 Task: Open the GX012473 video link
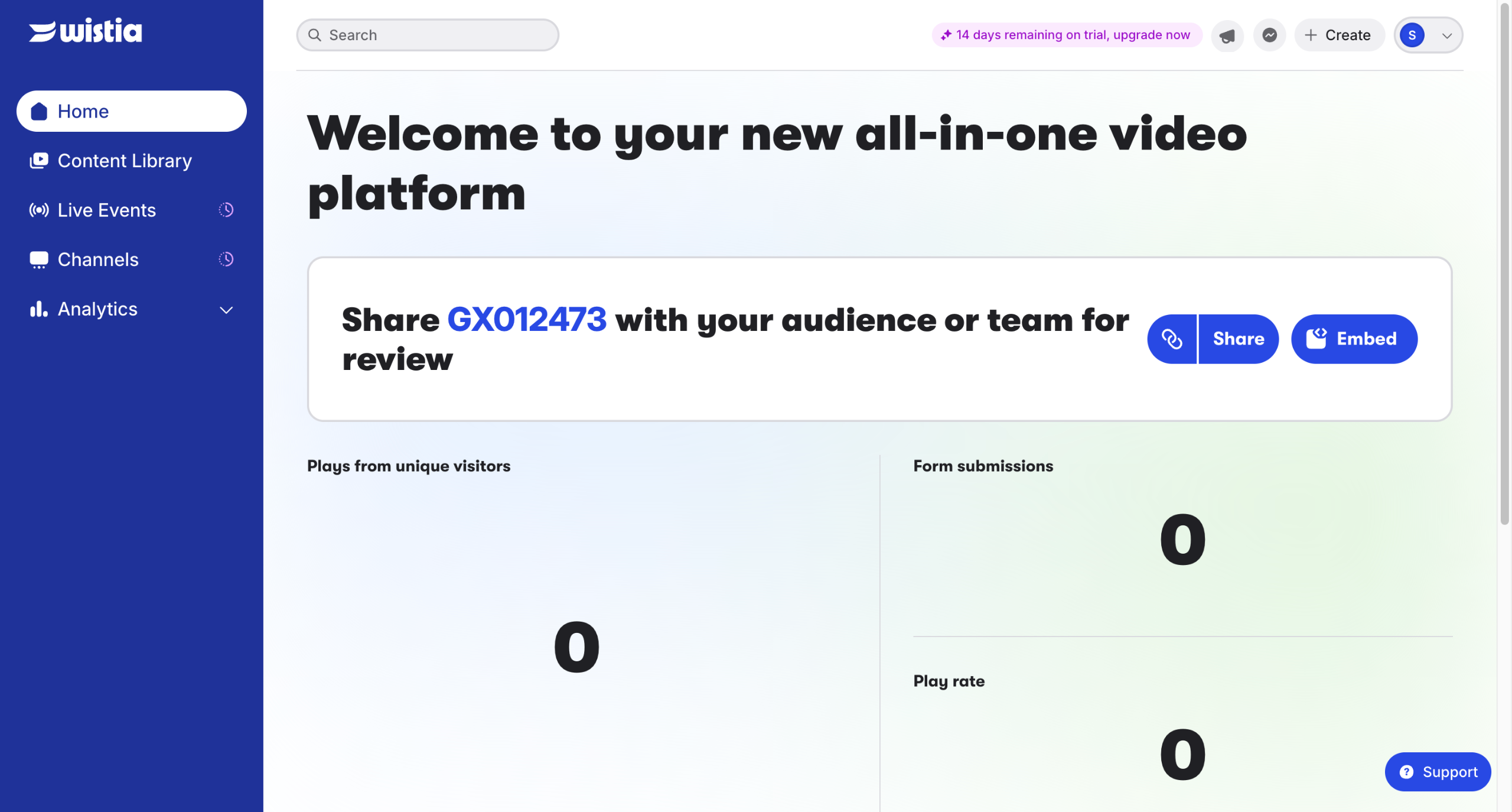(x=526, y=320)
